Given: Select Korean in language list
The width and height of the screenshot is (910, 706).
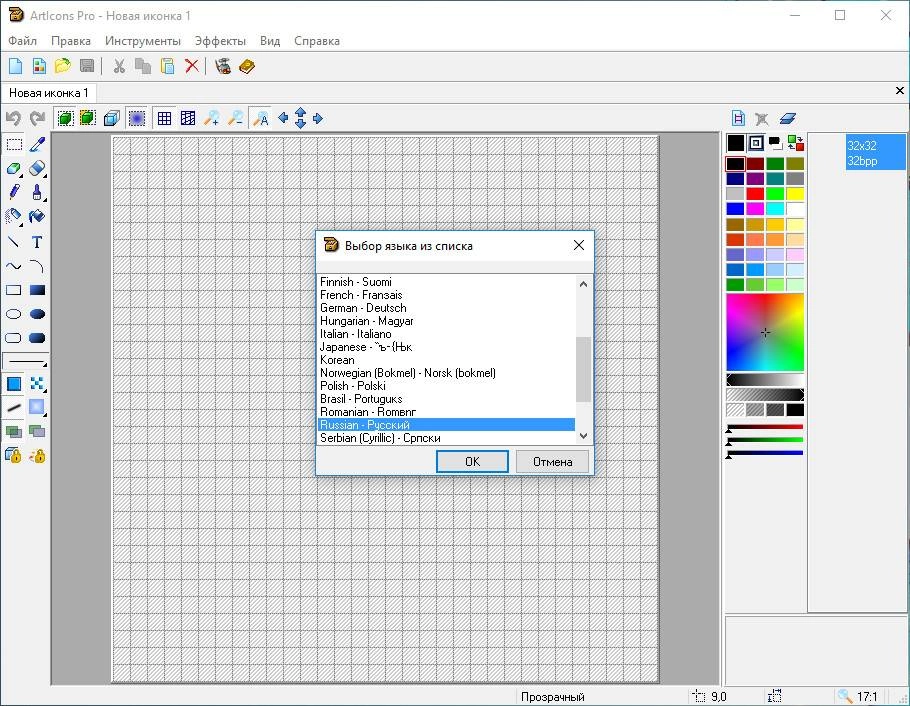Looking at the screenshot, I should [x=447, y=360].
